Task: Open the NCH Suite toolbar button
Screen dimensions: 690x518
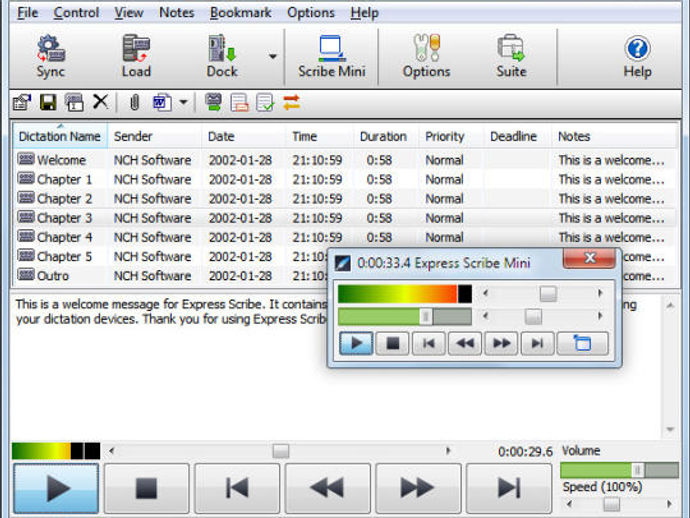Action: pyautogui.click(x=511, y=56)
